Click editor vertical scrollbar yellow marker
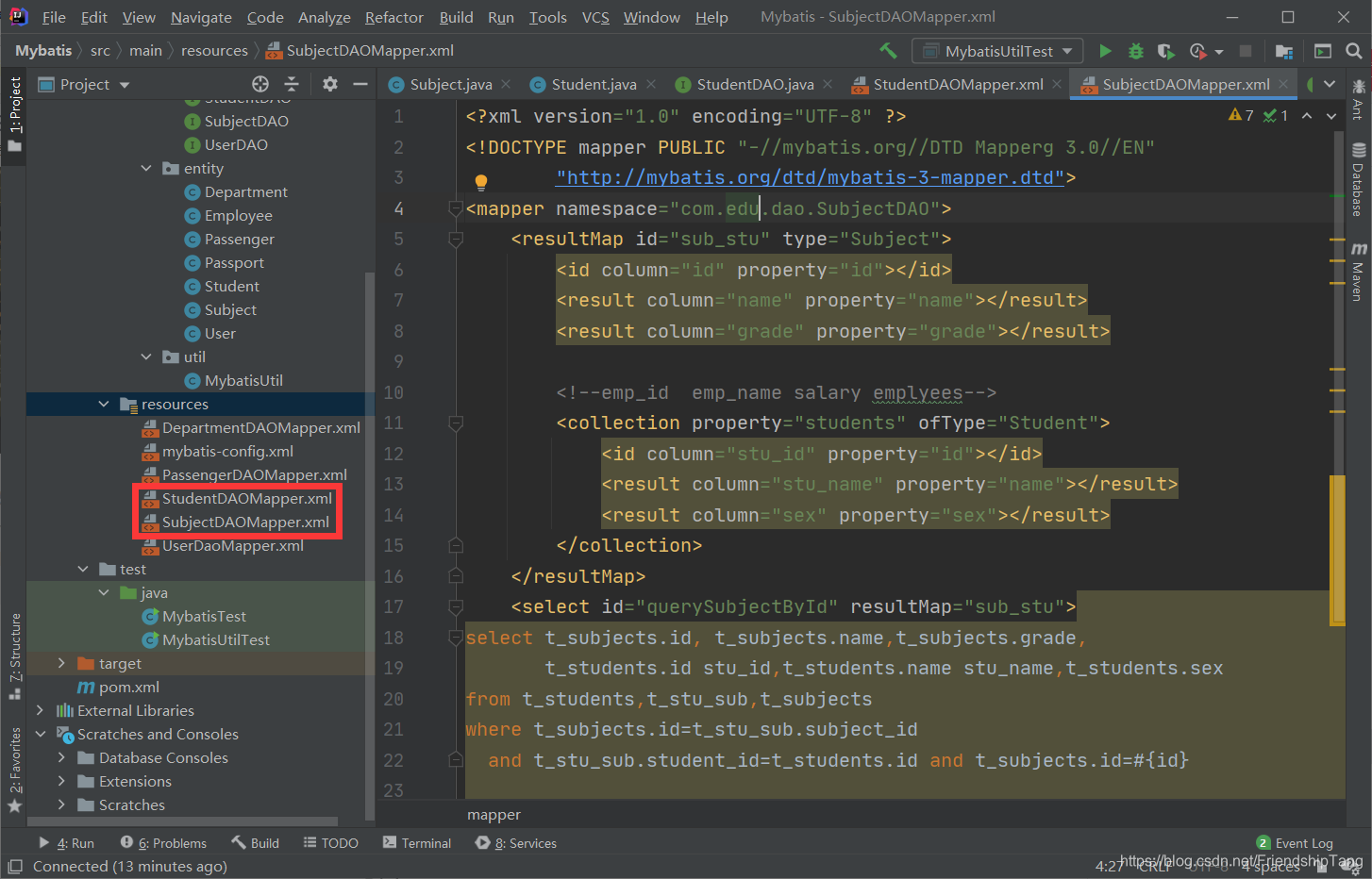Image resolution: width=1372 pixels, height=879 pixels. 1337,550
